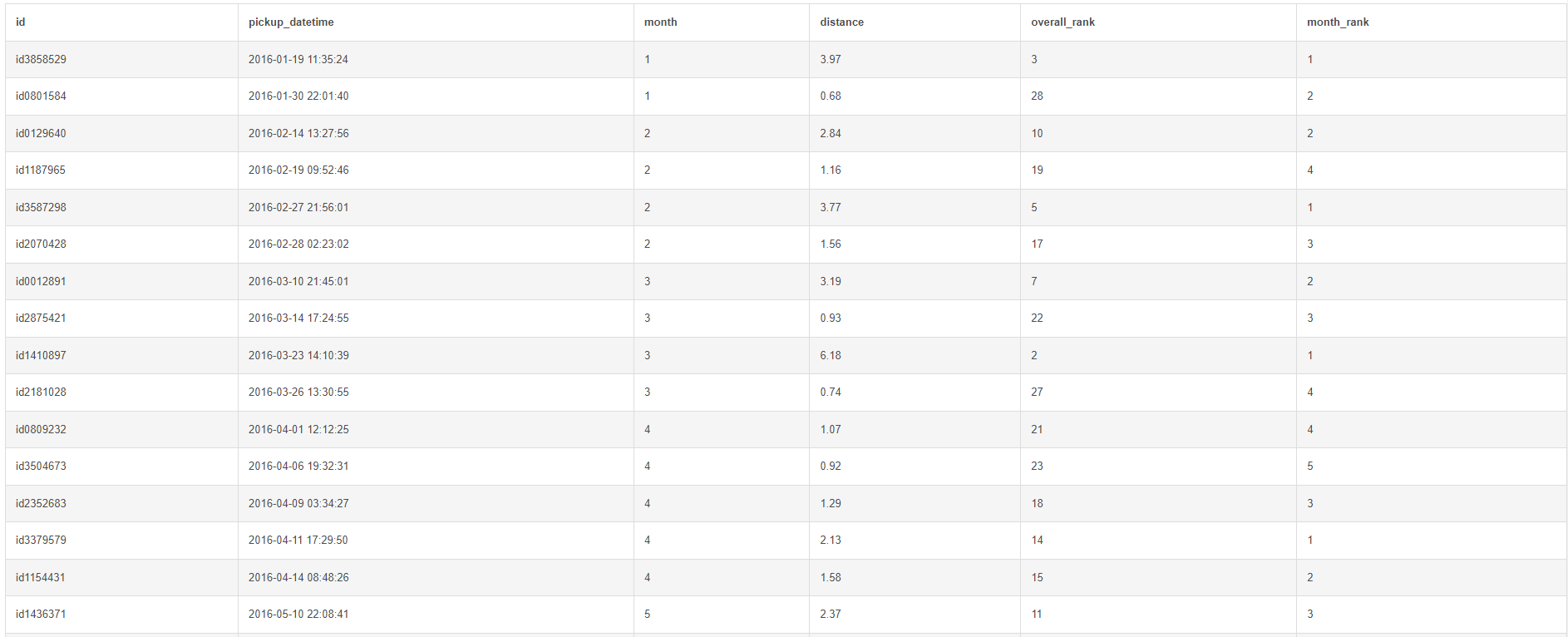
Task: Select the id0809232 cell
Action: [x=41, y=430]
